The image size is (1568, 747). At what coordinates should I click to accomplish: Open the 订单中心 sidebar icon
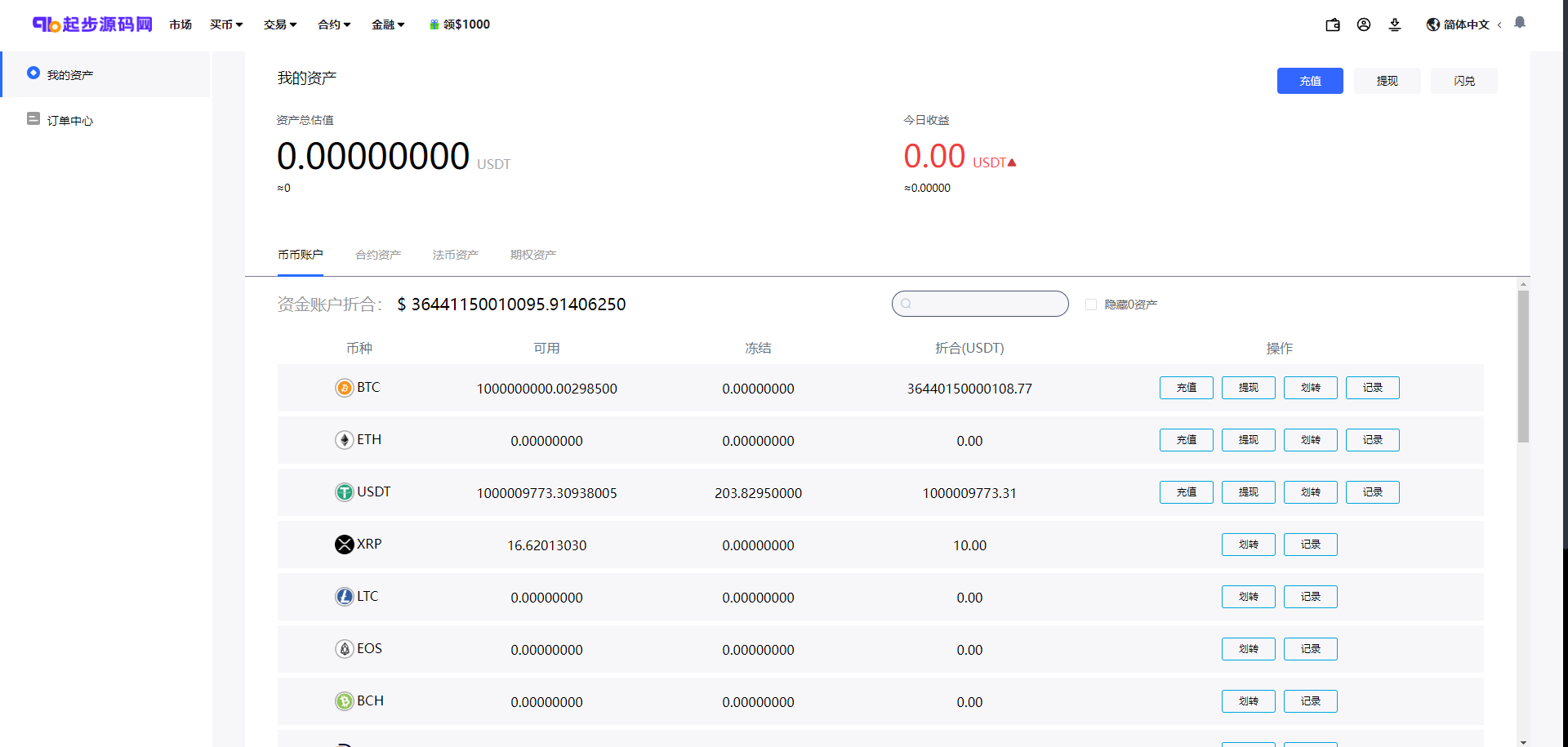coord(33,119)
